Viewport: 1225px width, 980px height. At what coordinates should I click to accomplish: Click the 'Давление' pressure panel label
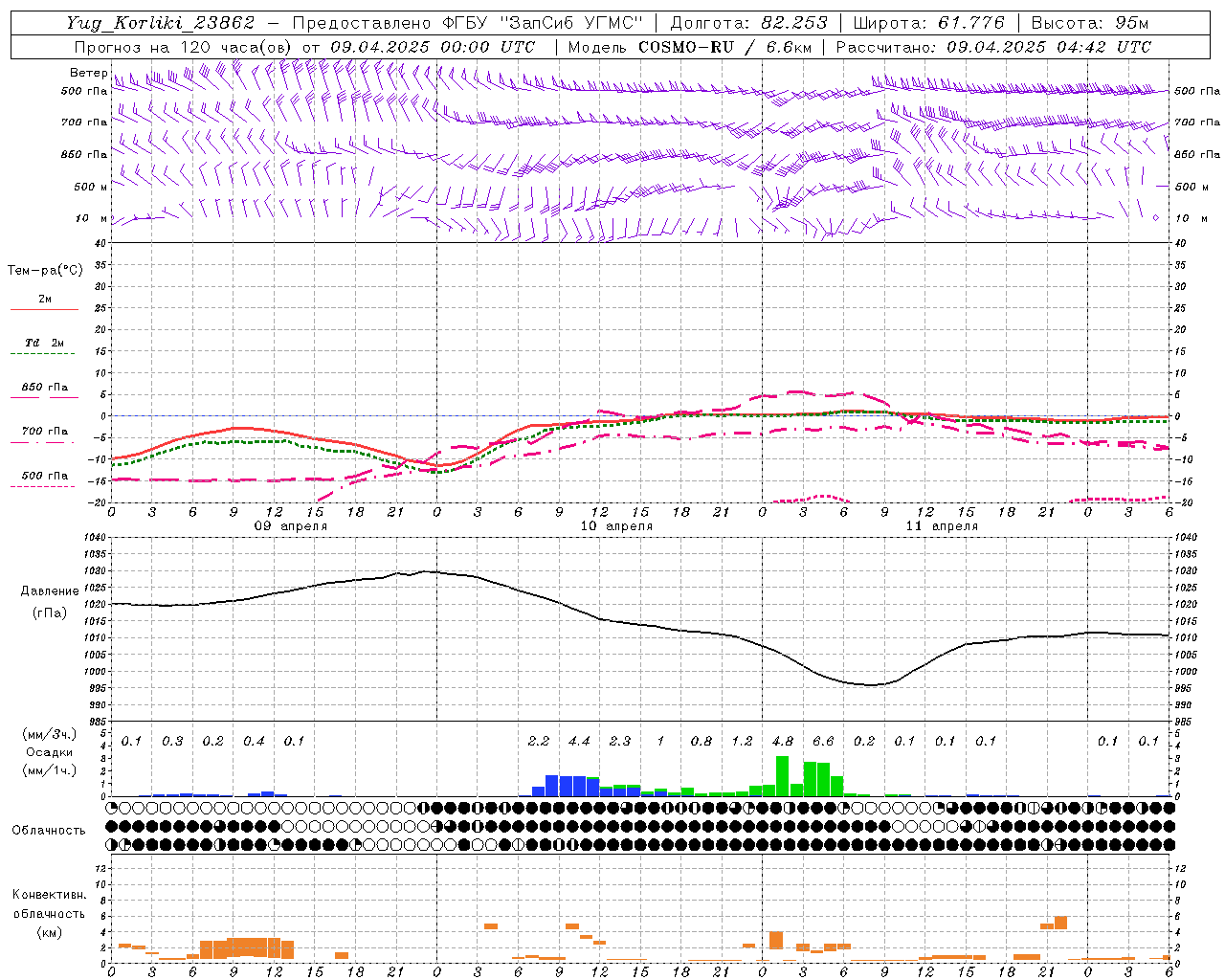[x=50, y=591]
